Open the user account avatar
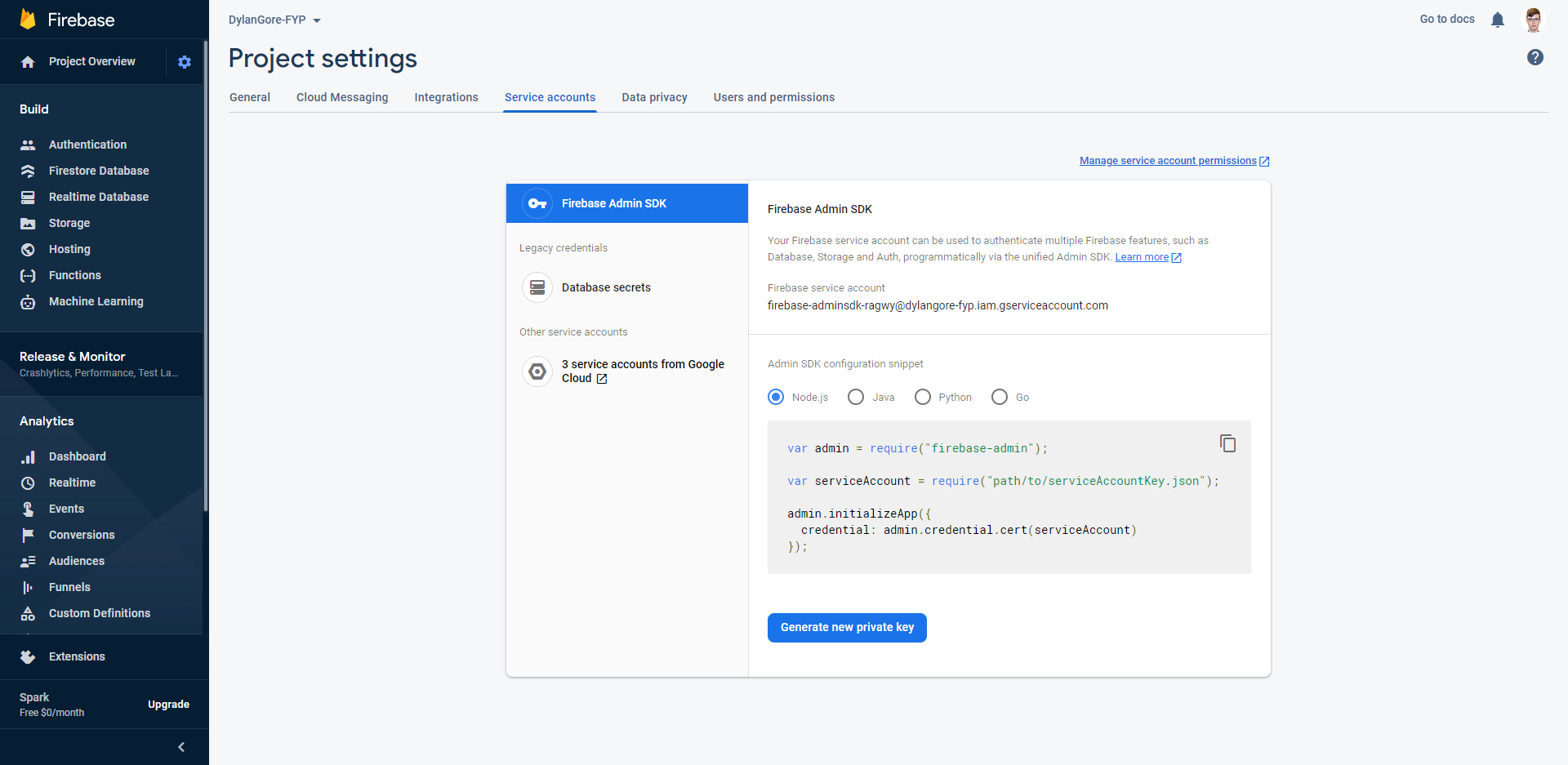Viewport: 1568px width, 765px height. pyautogui.click(x=1534, y=20)
